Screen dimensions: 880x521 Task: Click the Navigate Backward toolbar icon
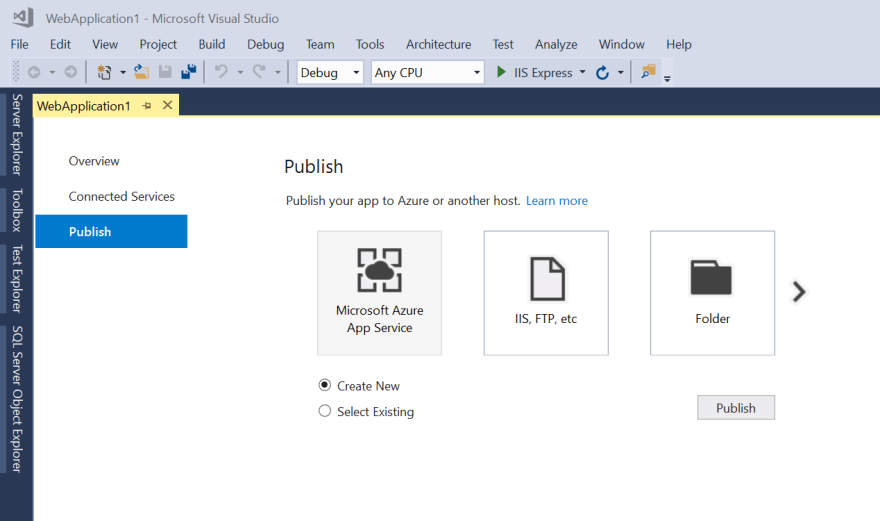[34, 72]
